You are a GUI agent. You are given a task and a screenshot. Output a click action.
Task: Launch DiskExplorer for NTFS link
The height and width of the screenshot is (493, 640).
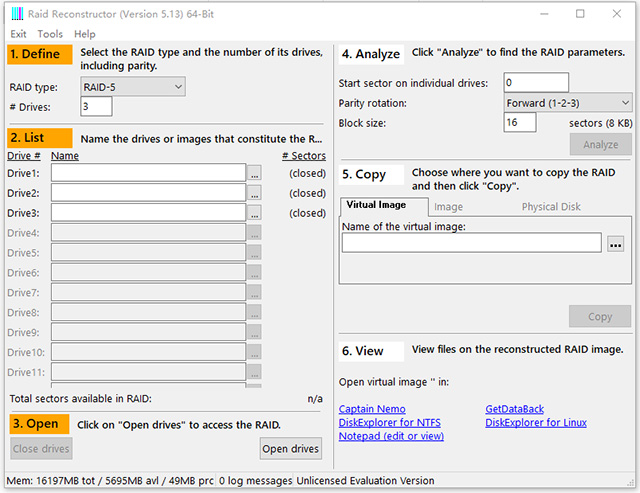tap(389, 423)
